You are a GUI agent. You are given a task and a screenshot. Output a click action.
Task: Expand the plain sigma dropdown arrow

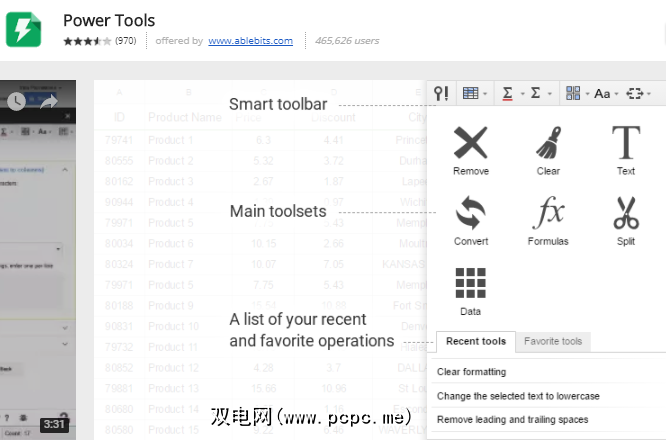point(550,94)
